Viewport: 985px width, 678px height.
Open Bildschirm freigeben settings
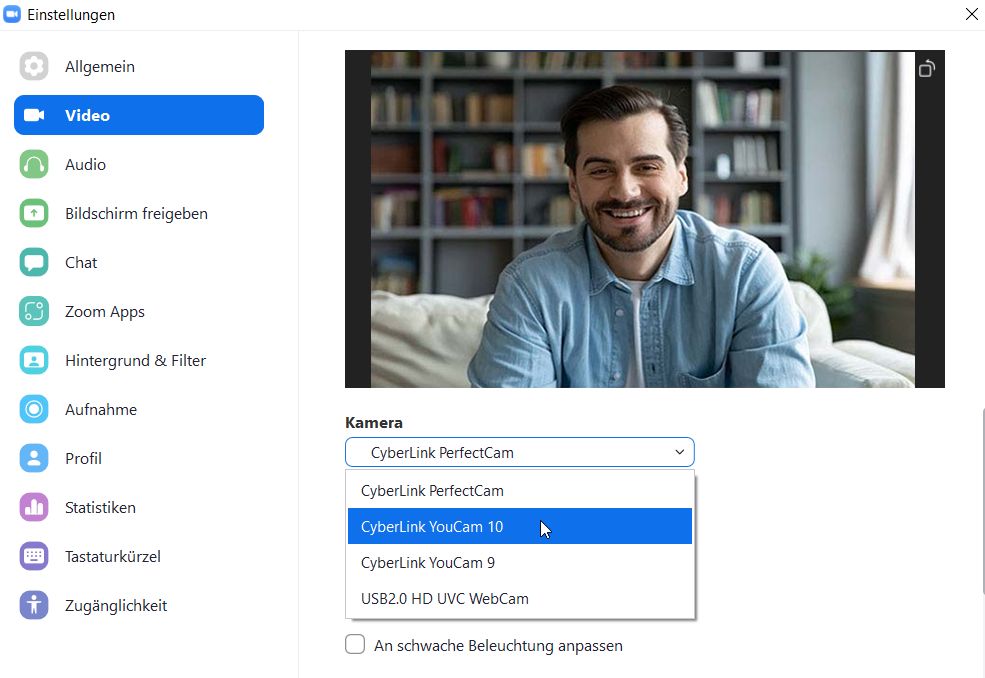pos(139,213)
